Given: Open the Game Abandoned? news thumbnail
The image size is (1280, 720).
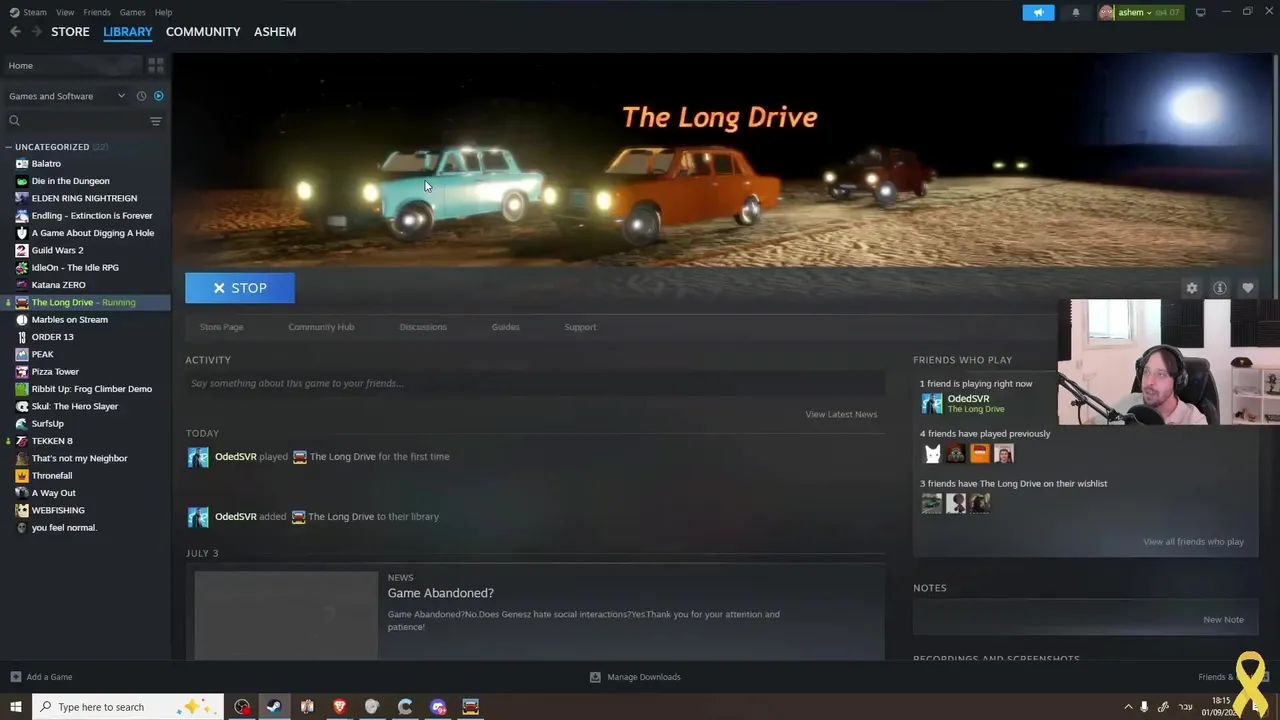Looking at the screenshot, I should (x=286, y=615).
